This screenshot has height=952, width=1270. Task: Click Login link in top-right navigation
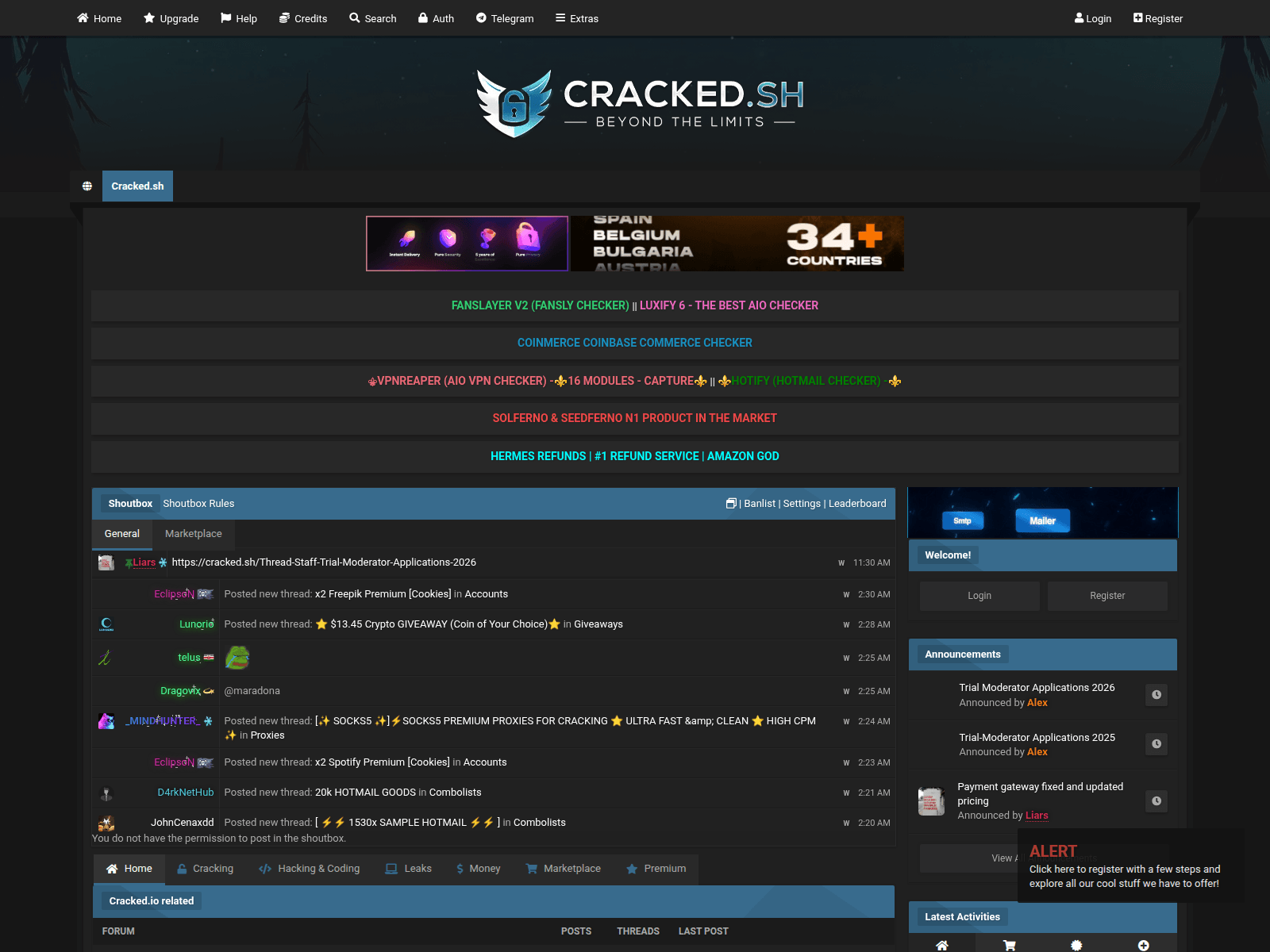[x=1093, y=18]
